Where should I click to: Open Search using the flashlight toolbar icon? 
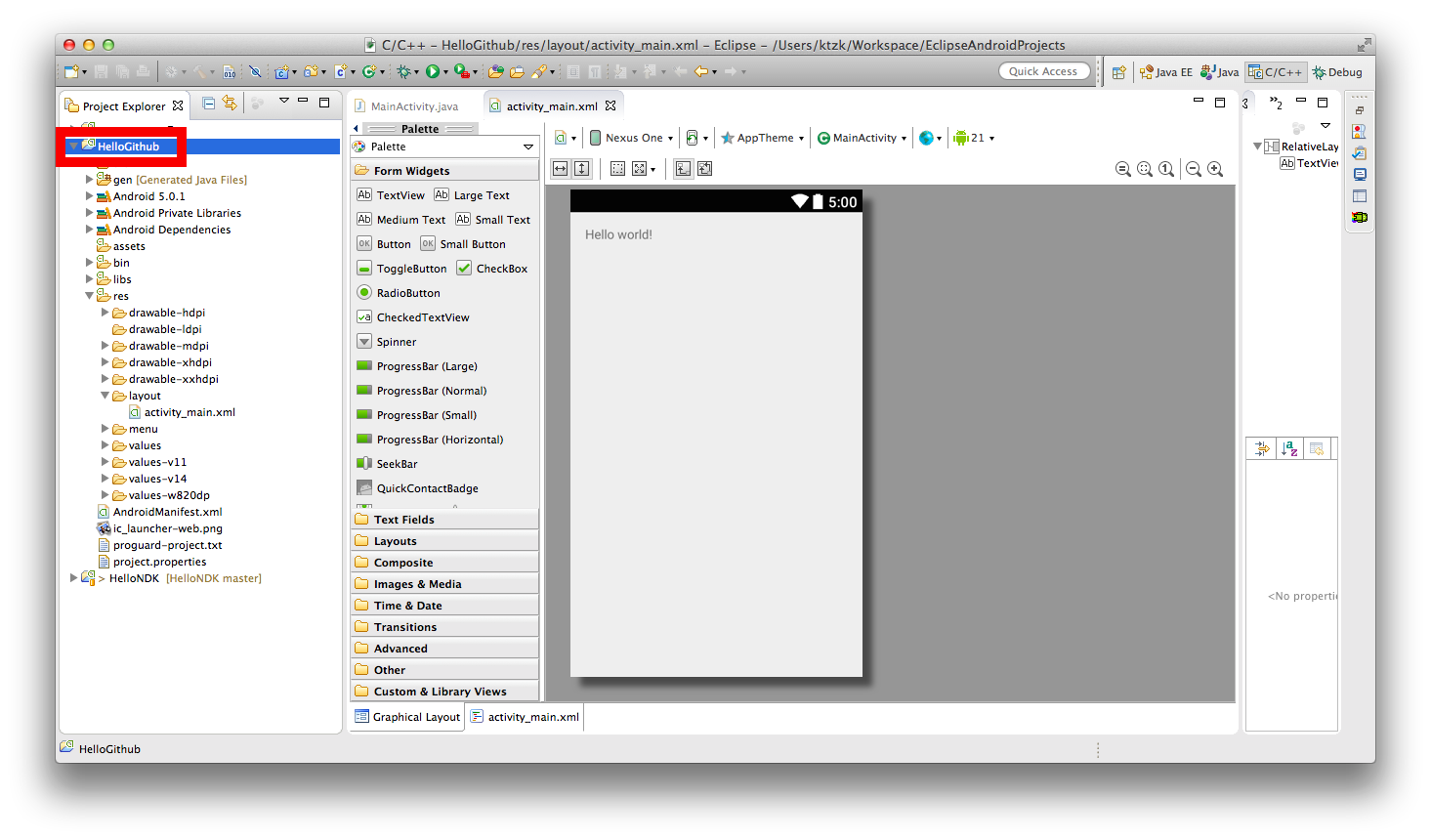(539, 71)
